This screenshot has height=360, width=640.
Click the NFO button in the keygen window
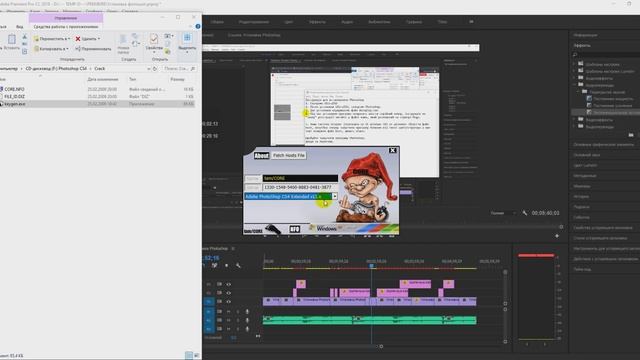(x=294, y=229)
